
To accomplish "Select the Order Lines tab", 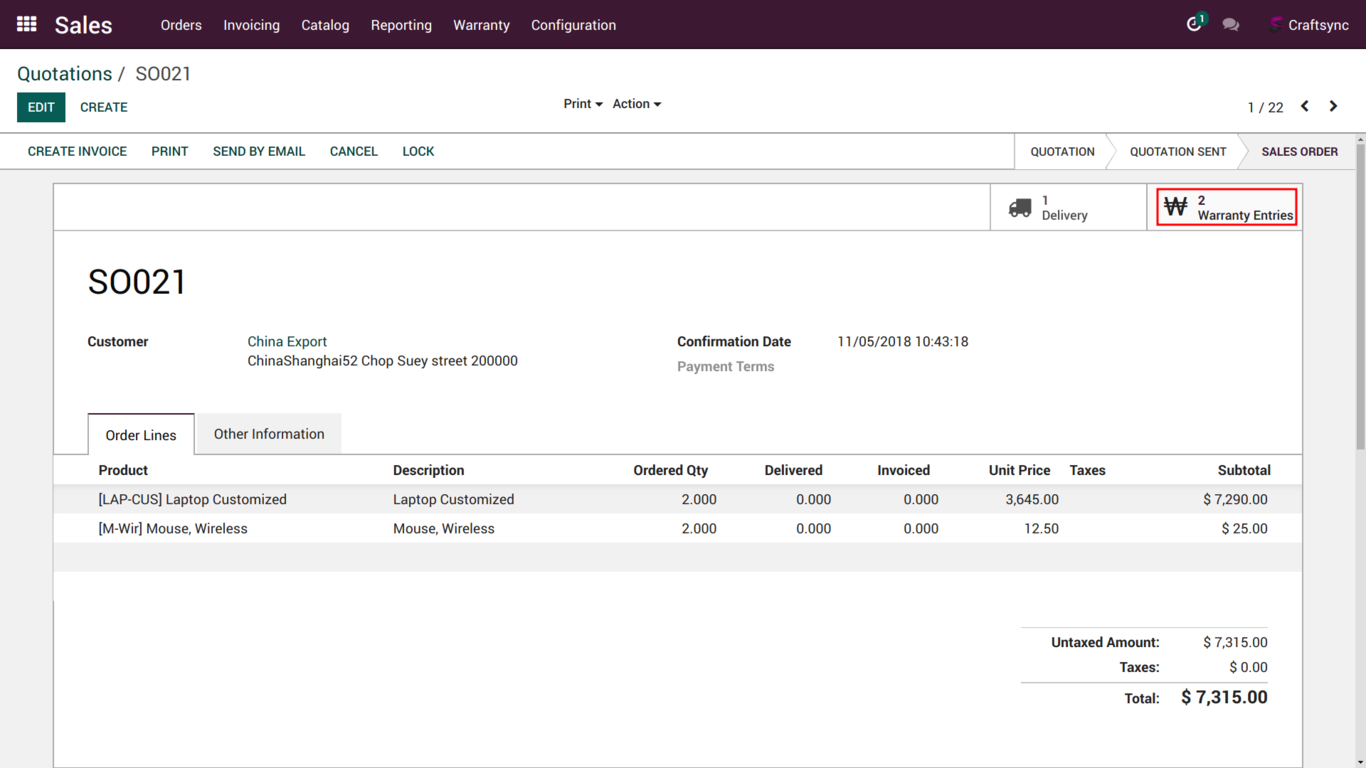I will (x=141, y=435).
